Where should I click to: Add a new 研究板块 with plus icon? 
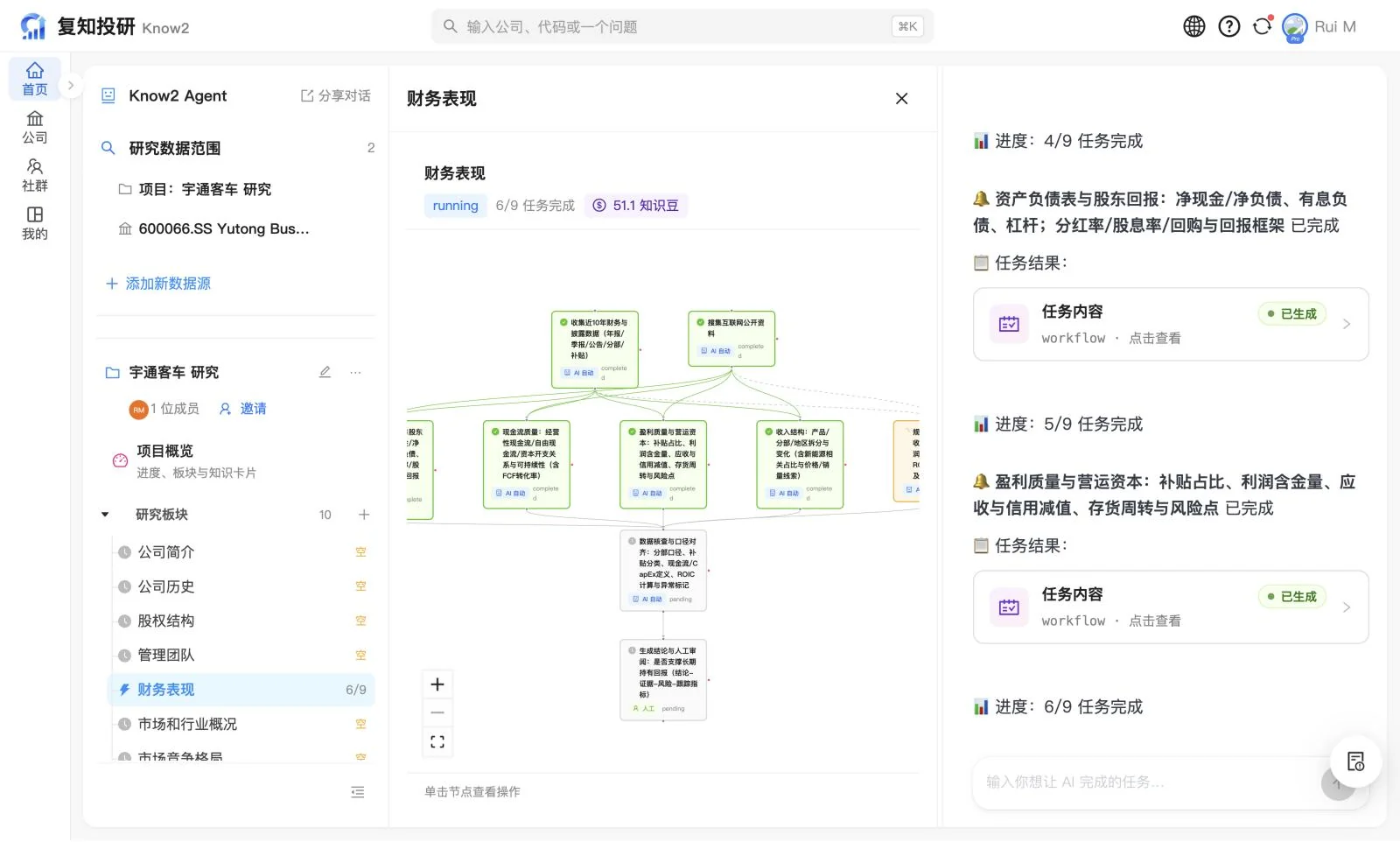click(x=364, y=515)
